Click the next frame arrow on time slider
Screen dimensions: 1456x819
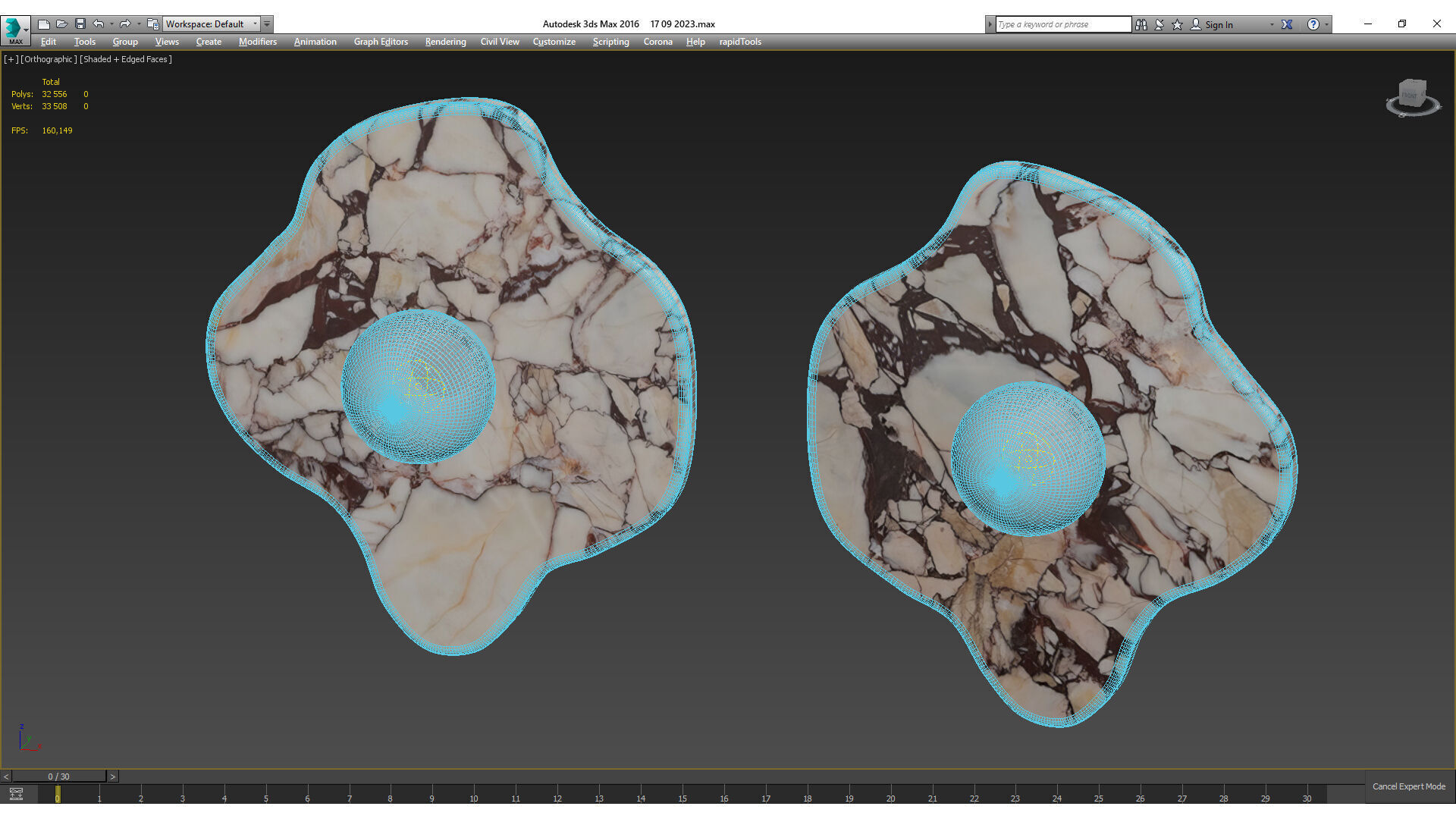pos(113,777)
